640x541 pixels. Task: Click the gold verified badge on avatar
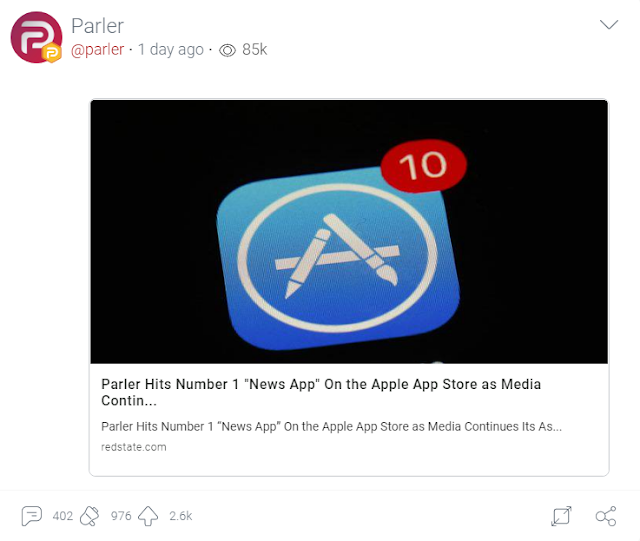51,53
